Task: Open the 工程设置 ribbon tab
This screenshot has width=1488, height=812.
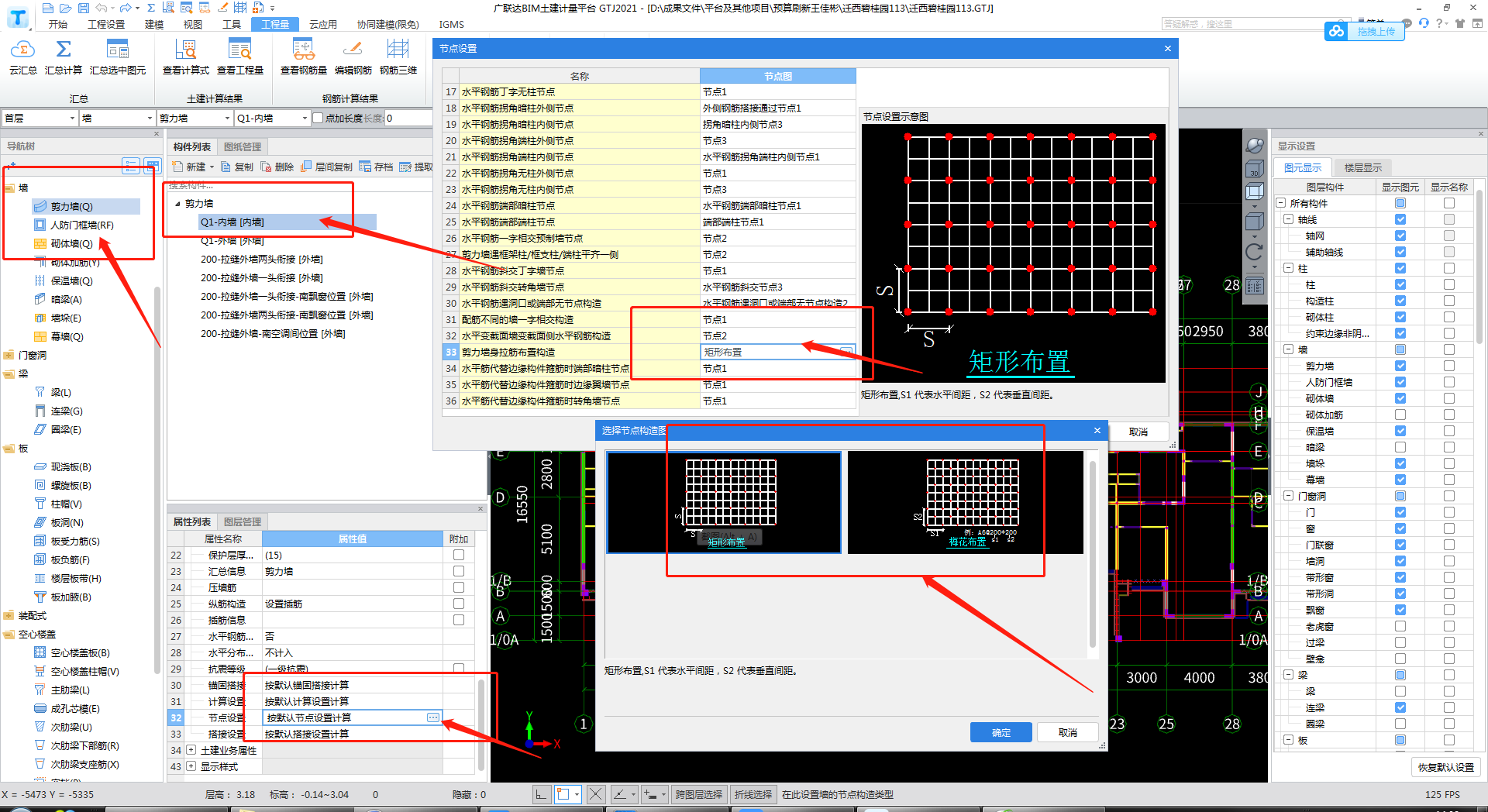Action: (x=106, y=24)
